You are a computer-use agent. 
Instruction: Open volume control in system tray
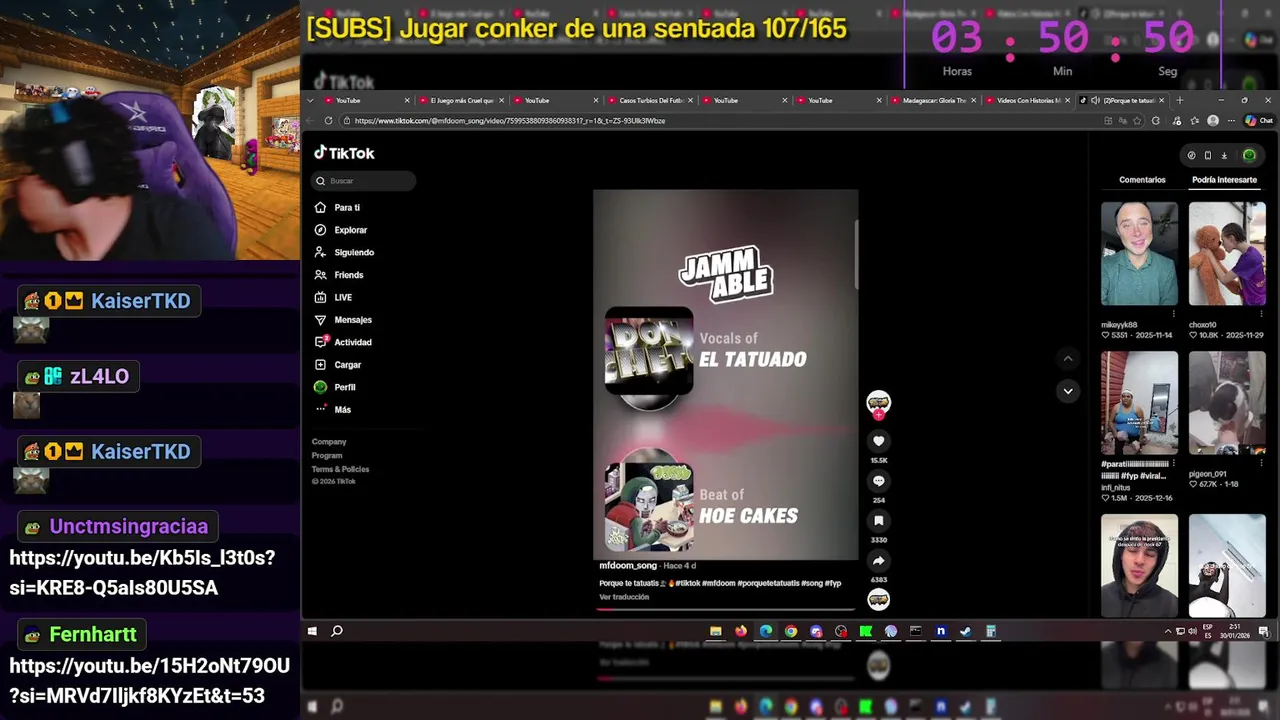tap(1192, 631)
